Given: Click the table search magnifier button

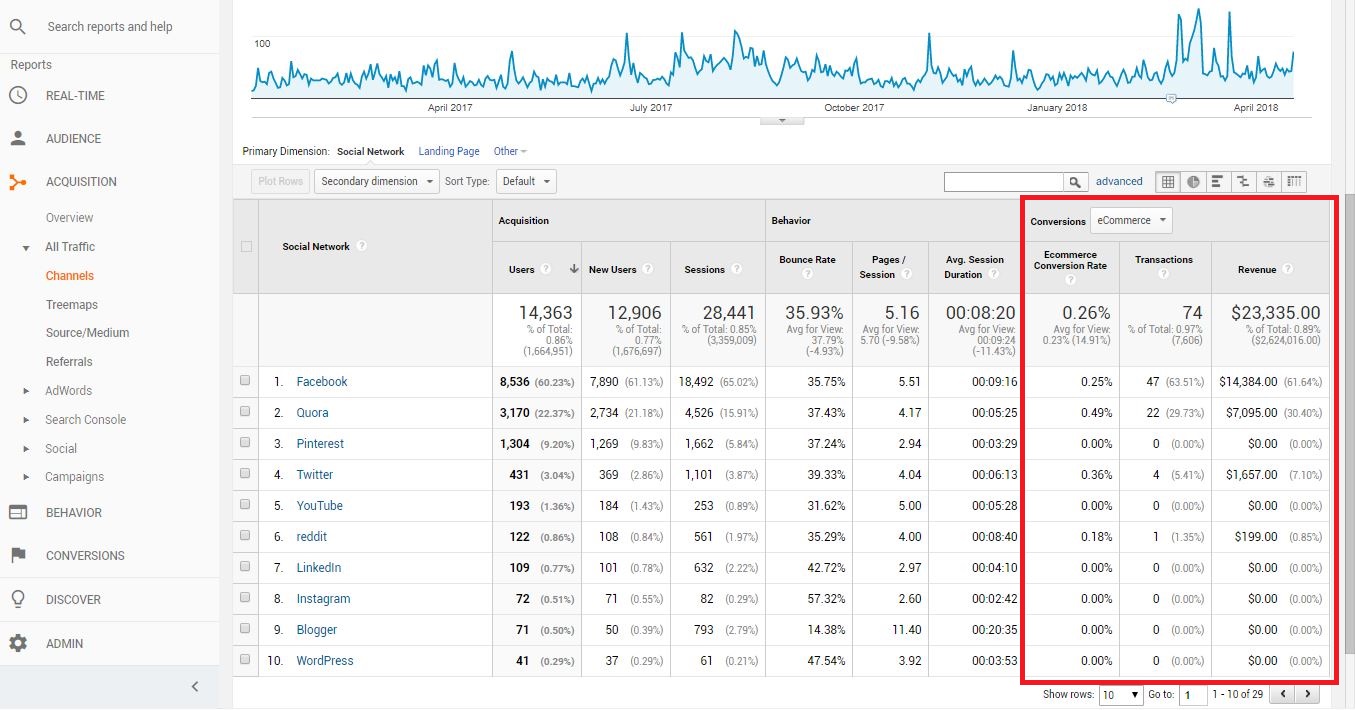Looking at the screenshot, I should click(x=1075, y=182).
